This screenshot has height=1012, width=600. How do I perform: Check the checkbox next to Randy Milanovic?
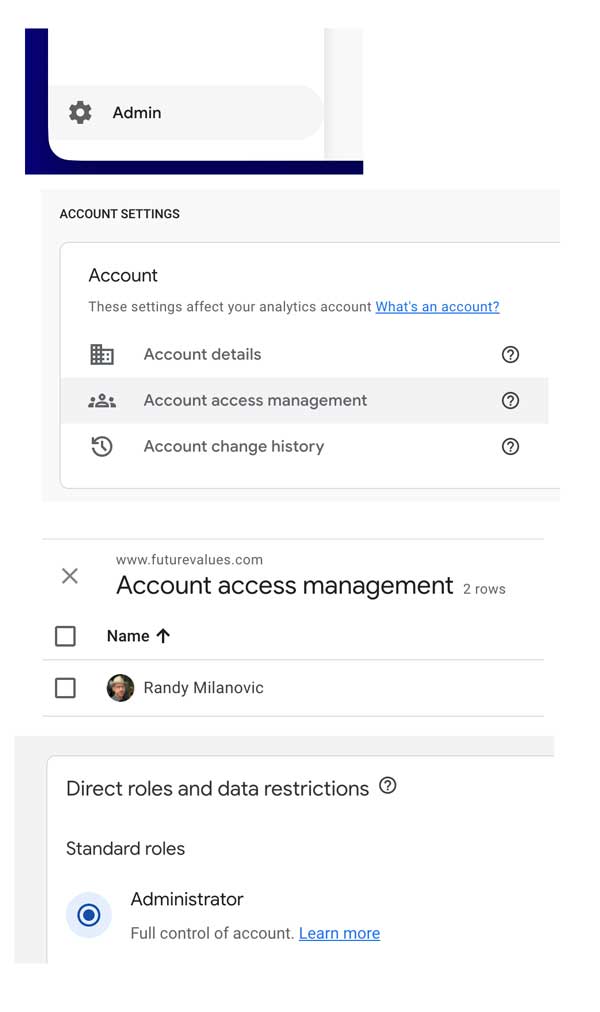point(65,688)
